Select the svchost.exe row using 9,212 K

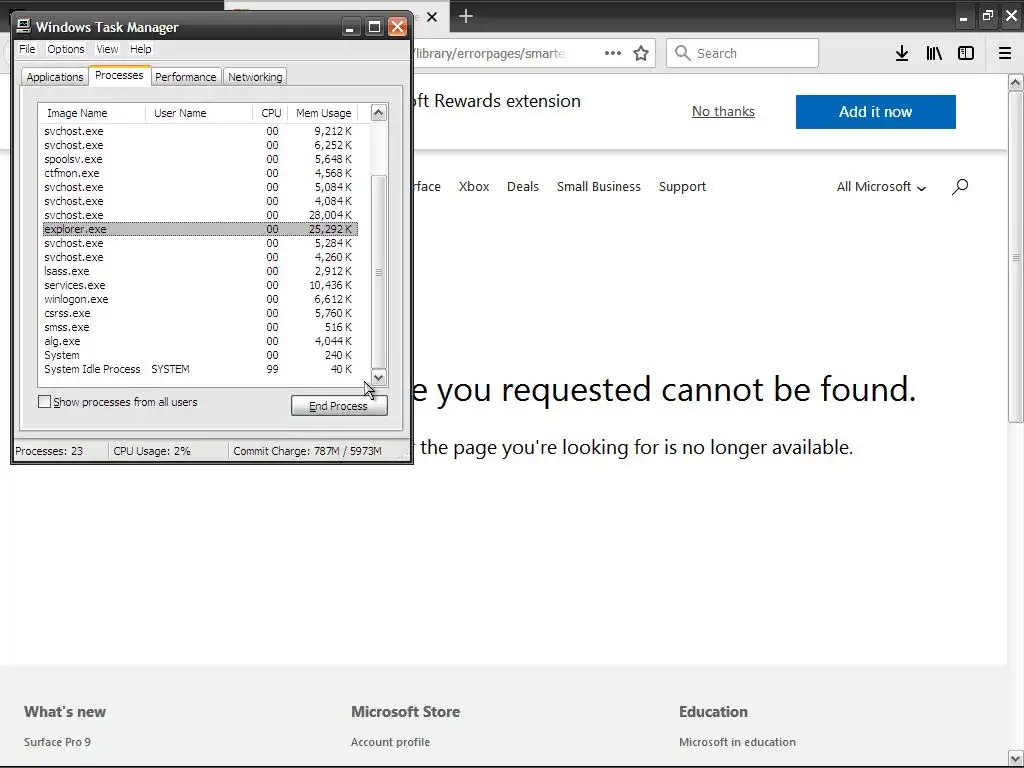tap(200, 131)
